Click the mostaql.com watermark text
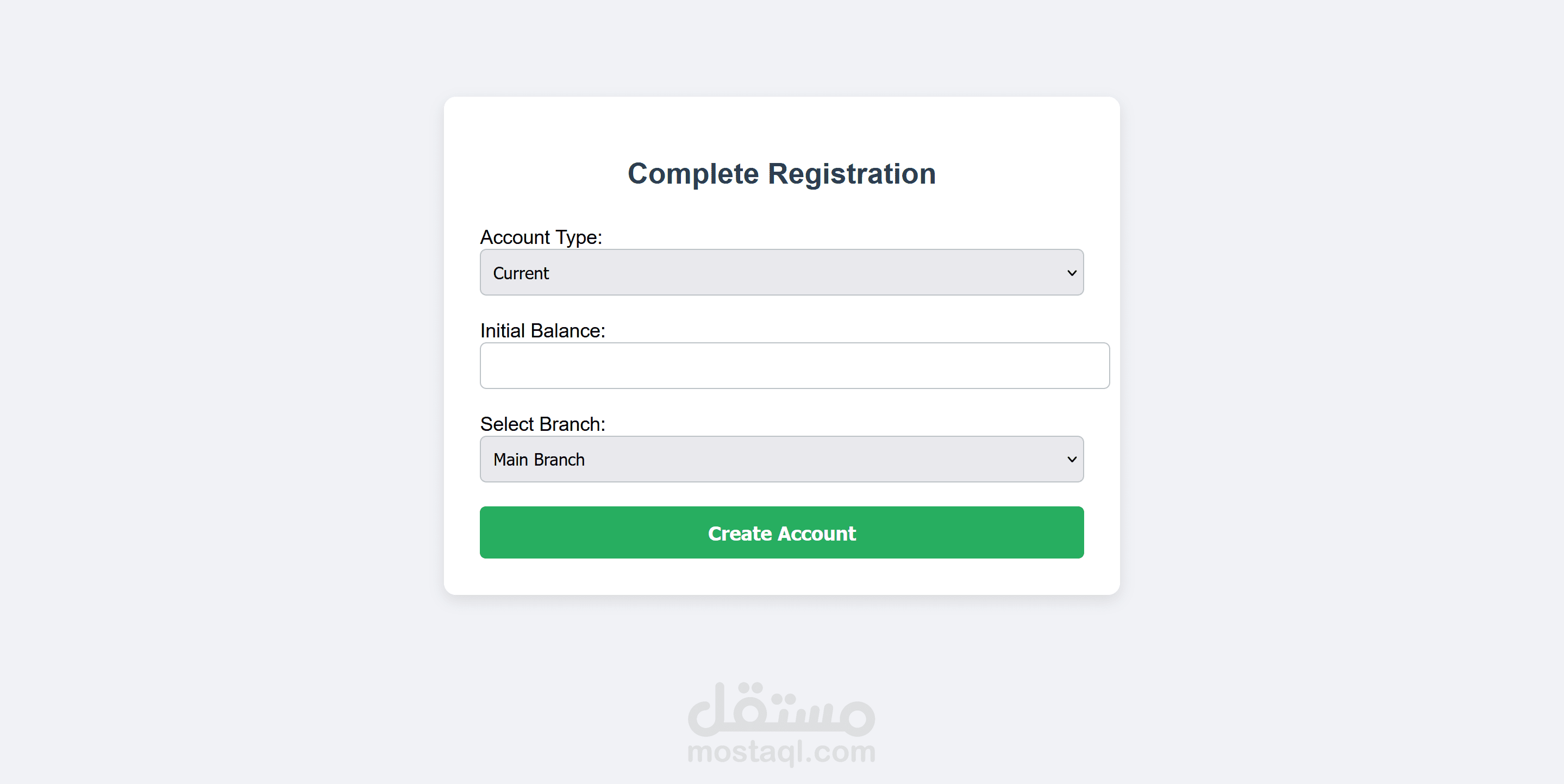Viewport: 1564px width, 784px height. pos(781,752)
